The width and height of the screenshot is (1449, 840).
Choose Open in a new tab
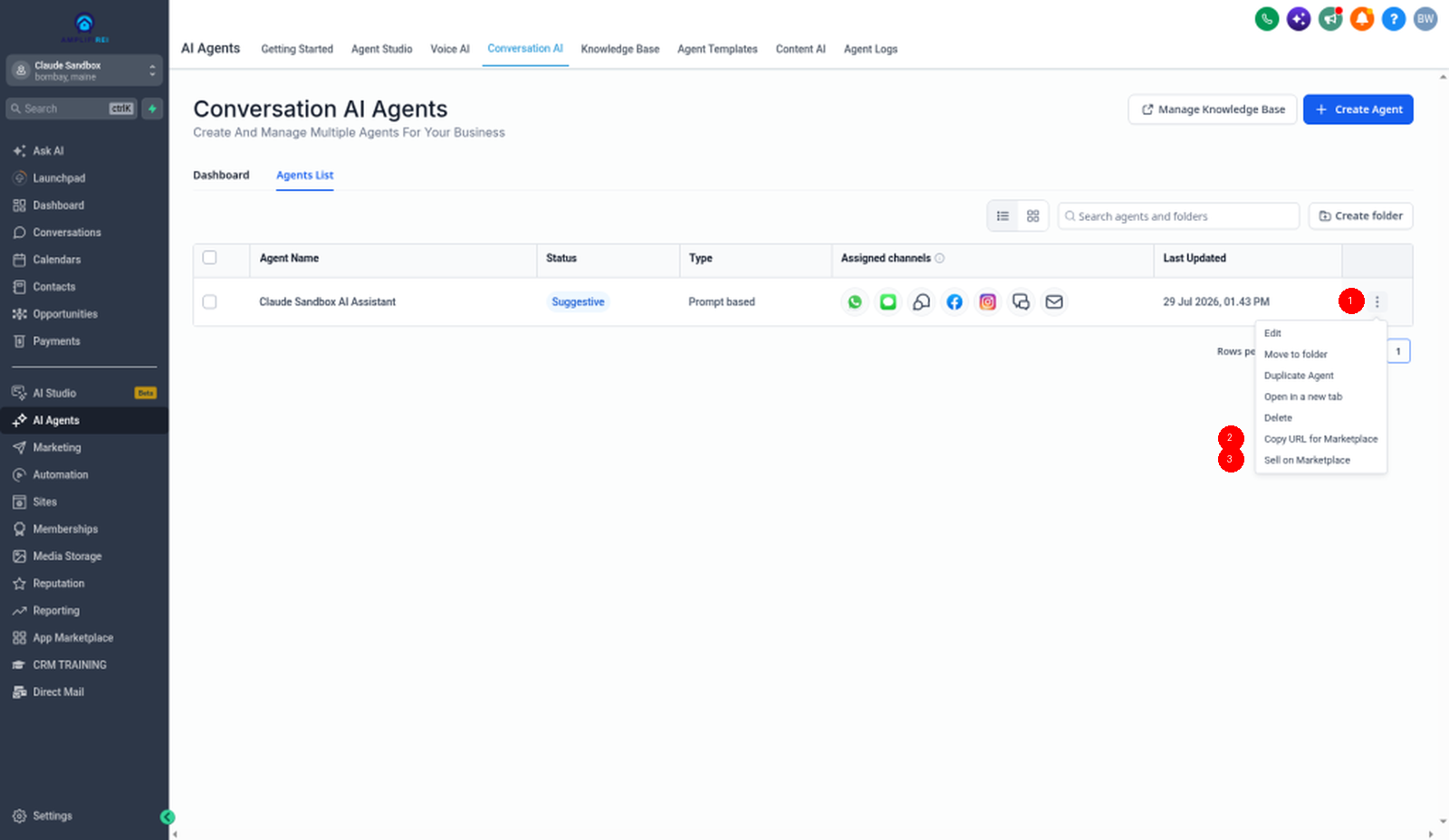(x=1303, y=396)
